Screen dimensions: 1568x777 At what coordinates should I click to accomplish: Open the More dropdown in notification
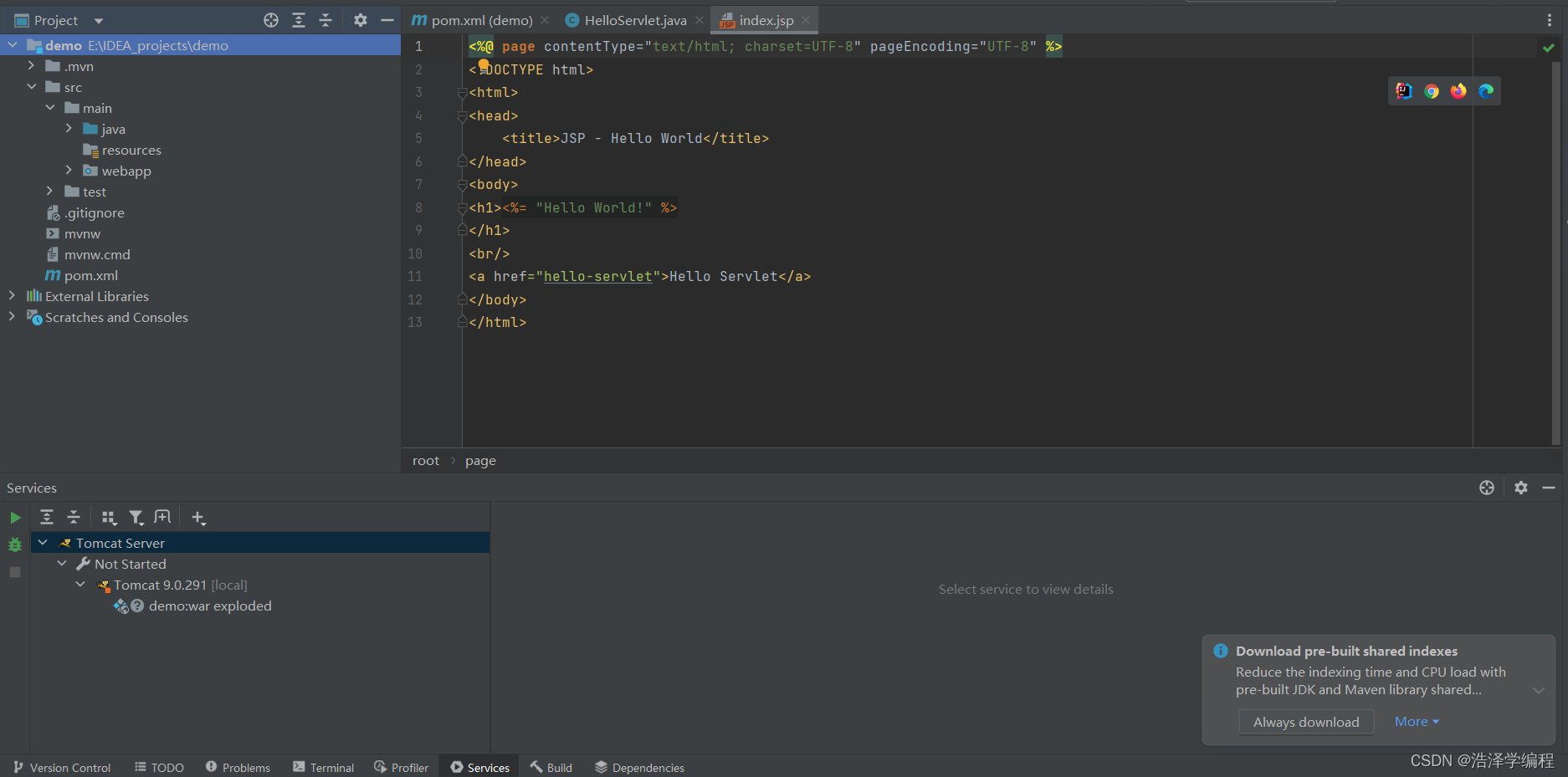coord(1417,722)
